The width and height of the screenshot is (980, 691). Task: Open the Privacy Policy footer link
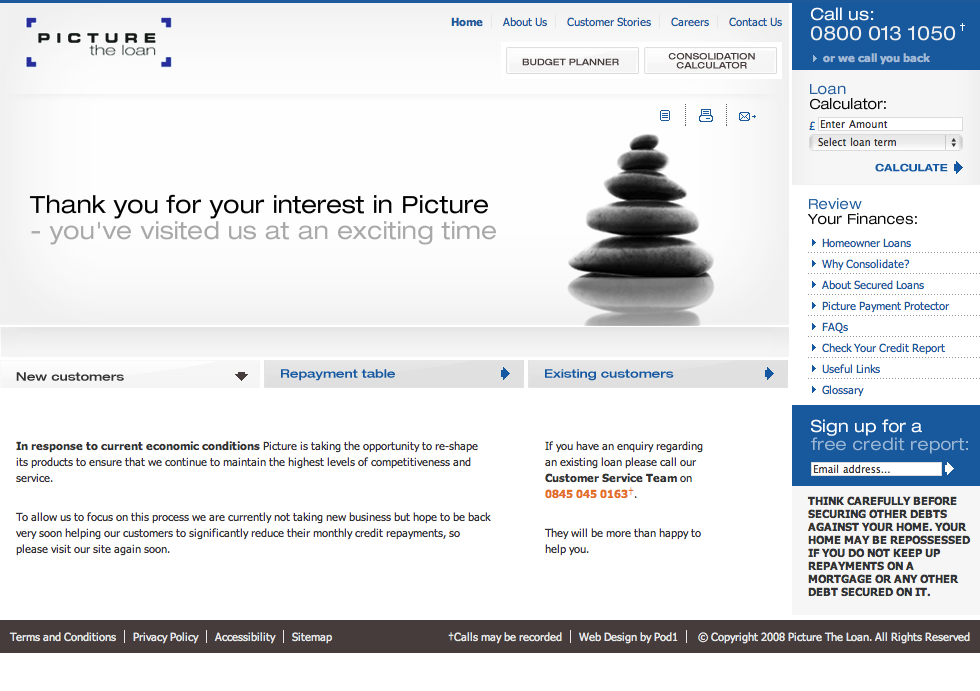tap(166, 637)
